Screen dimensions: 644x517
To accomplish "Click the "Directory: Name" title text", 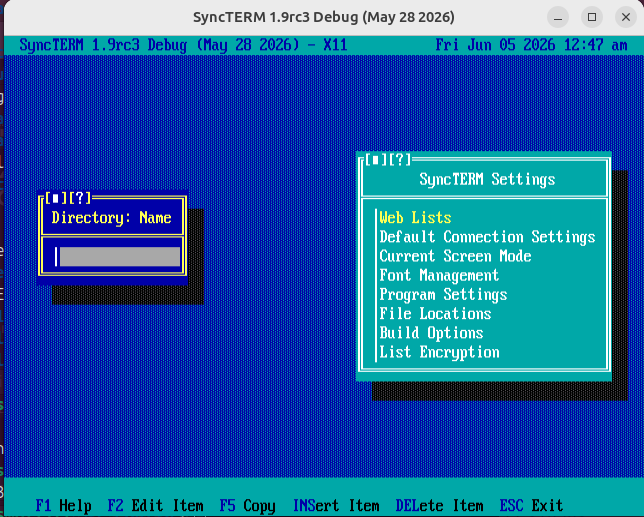I will coord(111,218).
